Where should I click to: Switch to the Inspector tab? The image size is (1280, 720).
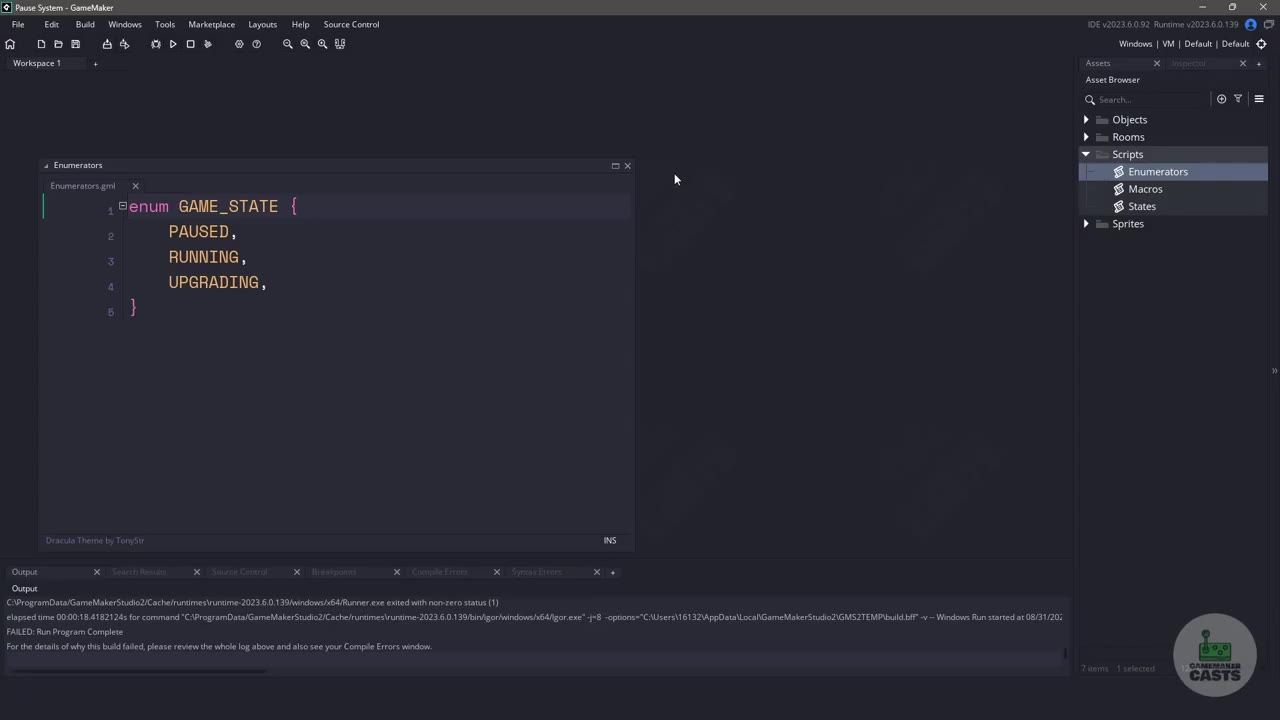[1188, 63]
